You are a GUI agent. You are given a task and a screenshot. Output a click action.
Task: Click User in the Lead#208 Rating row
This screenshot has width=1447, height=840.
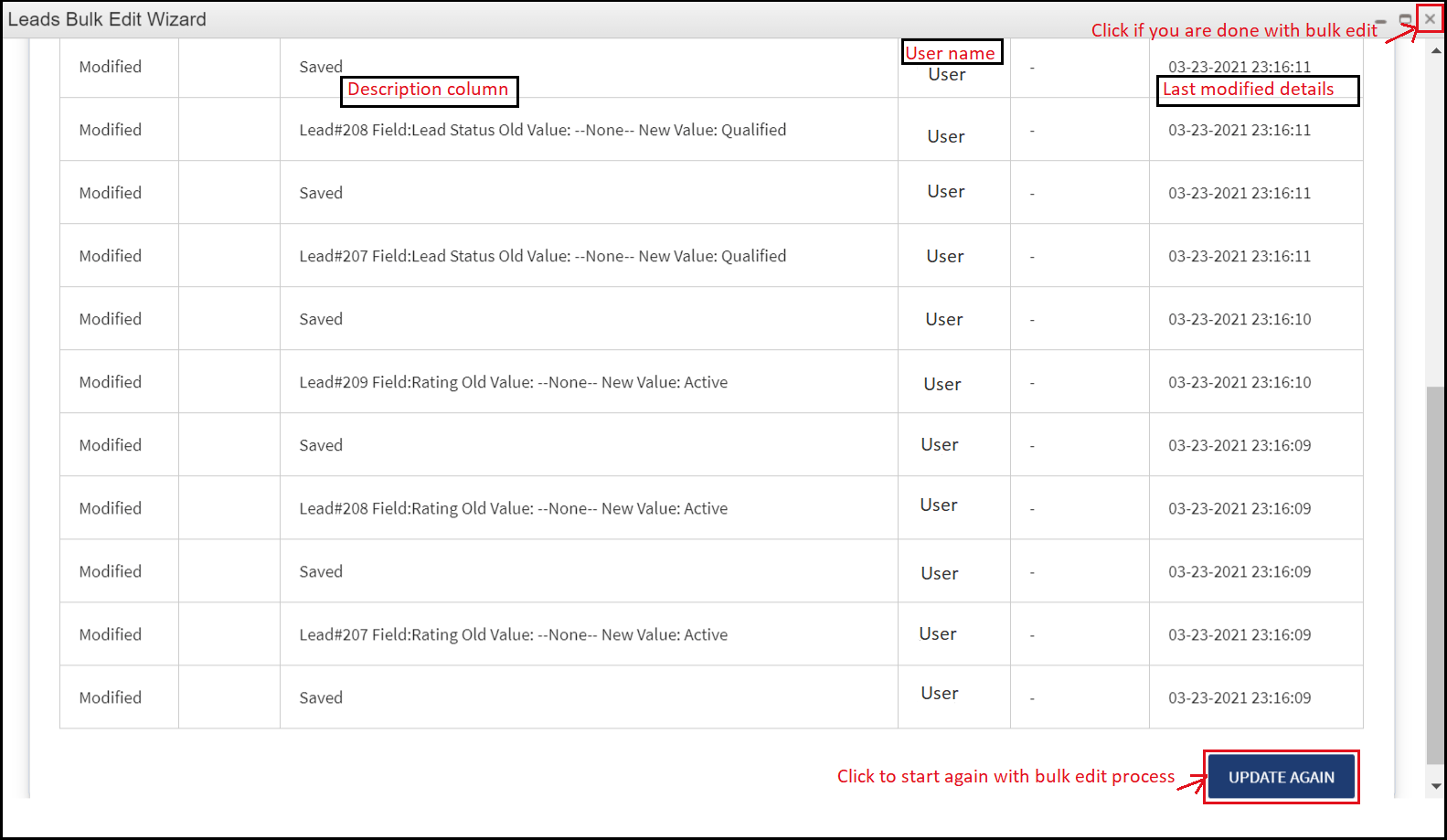click(939, 505)
